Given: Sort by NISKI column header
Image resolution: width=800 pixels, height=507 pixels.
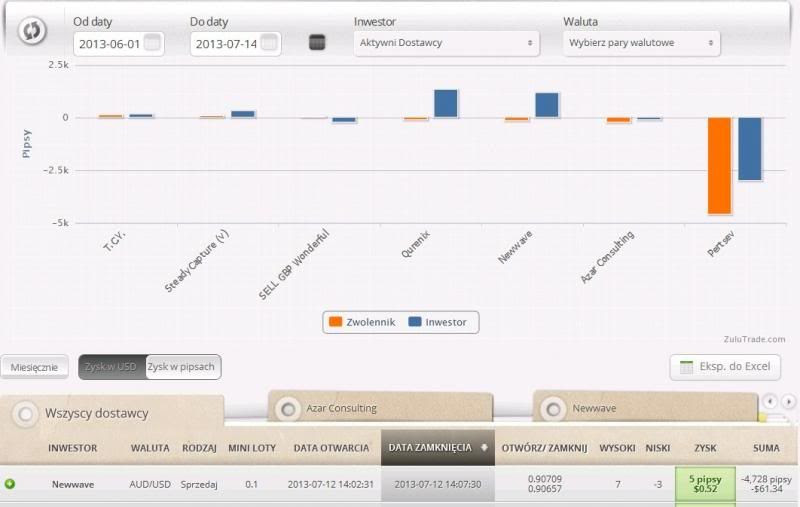Looking at the screenshot, I should tap(658, 448).
